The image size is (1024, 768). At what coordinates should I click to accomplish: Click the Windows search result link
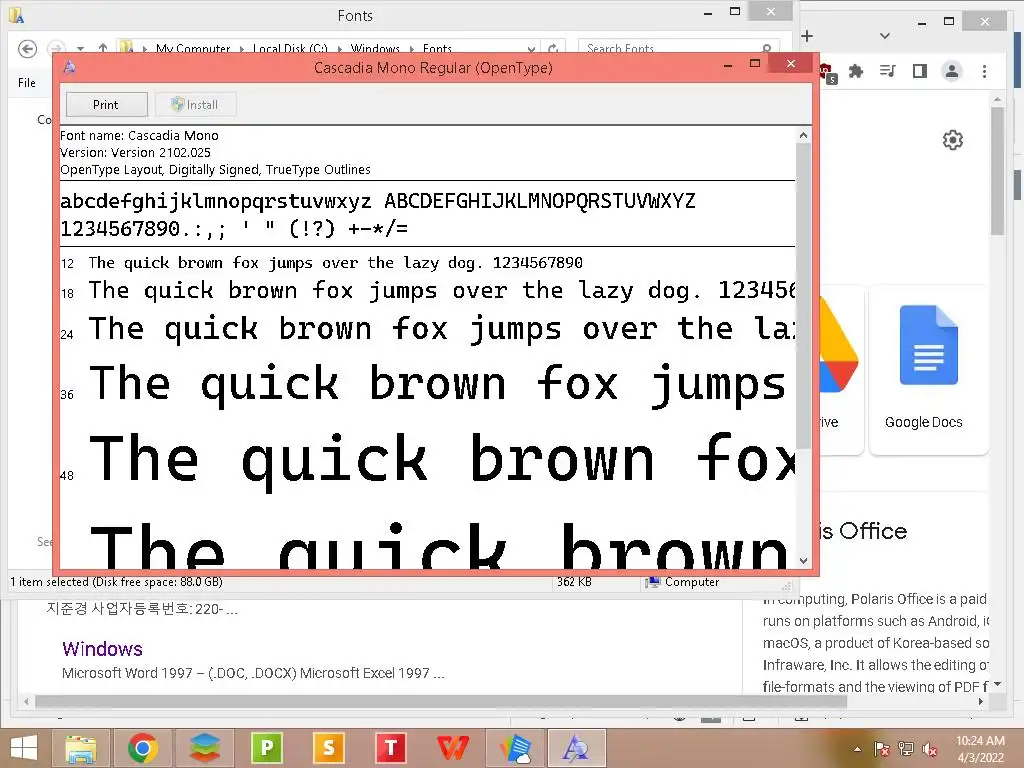pyautogui.click(x=103, y=648)
